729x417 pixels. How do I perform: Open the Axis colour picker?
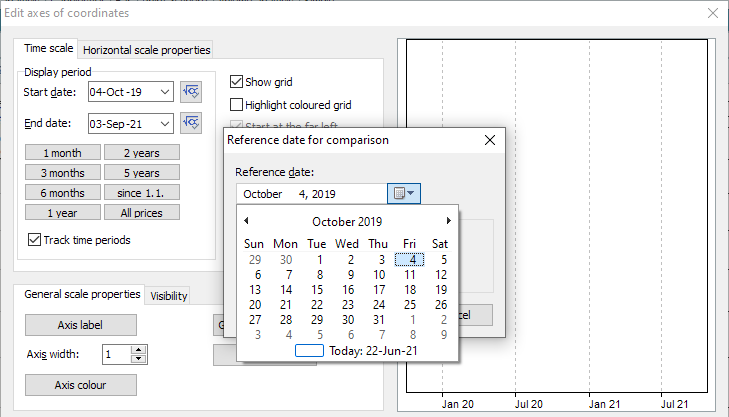tap(80, 385)
